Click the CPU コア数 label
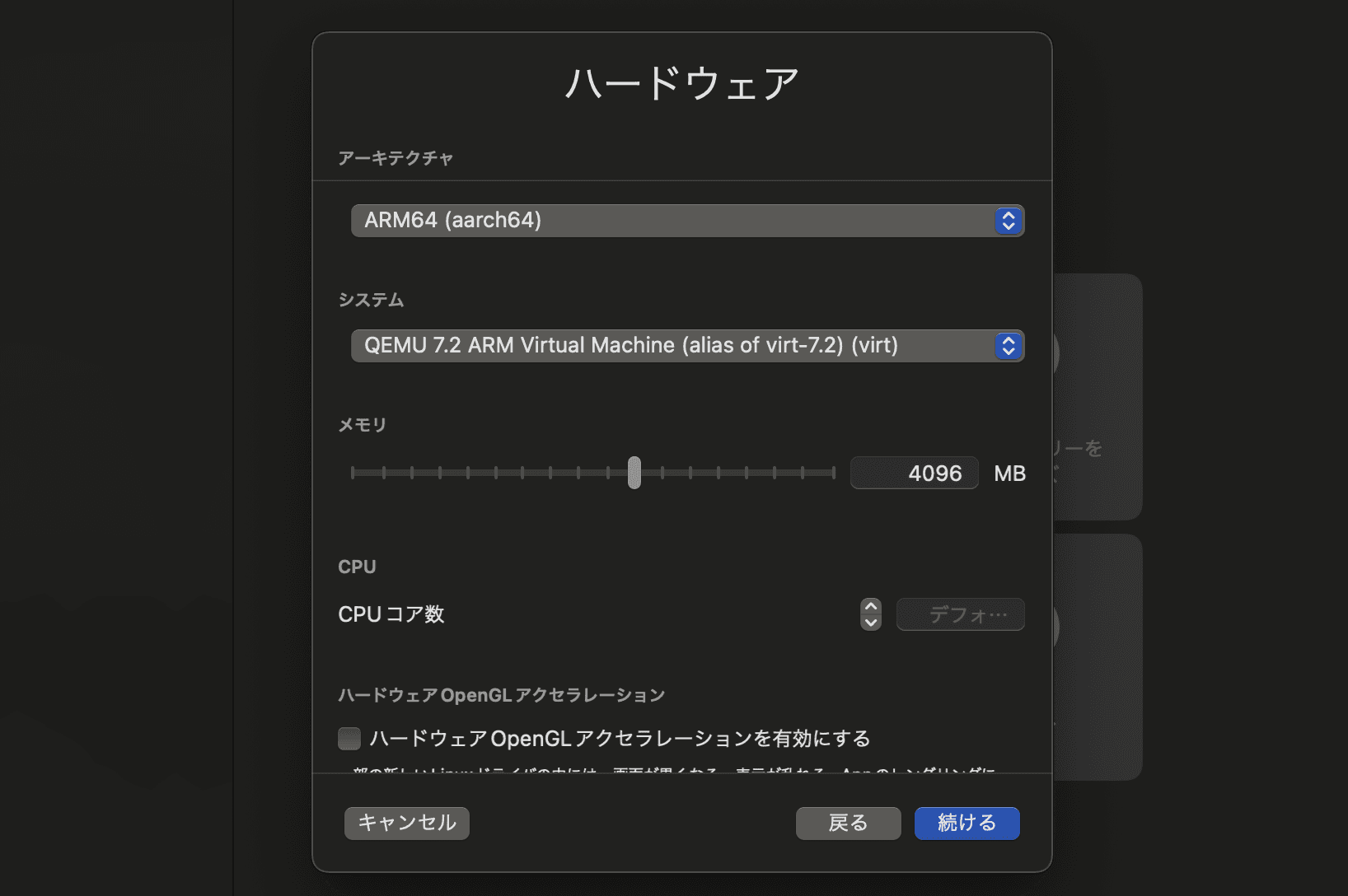The height and width of the screenshot is (896, 1348). tap(391, 615)
